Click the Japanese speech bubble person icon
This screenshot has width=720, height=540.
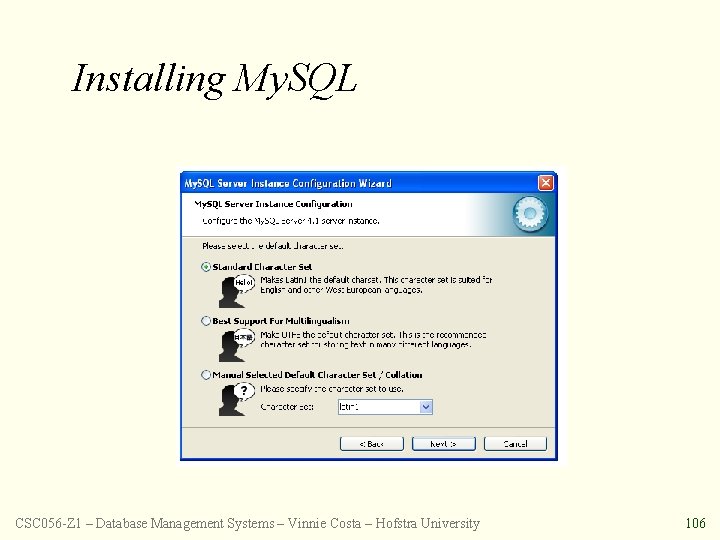pos(236,345)
